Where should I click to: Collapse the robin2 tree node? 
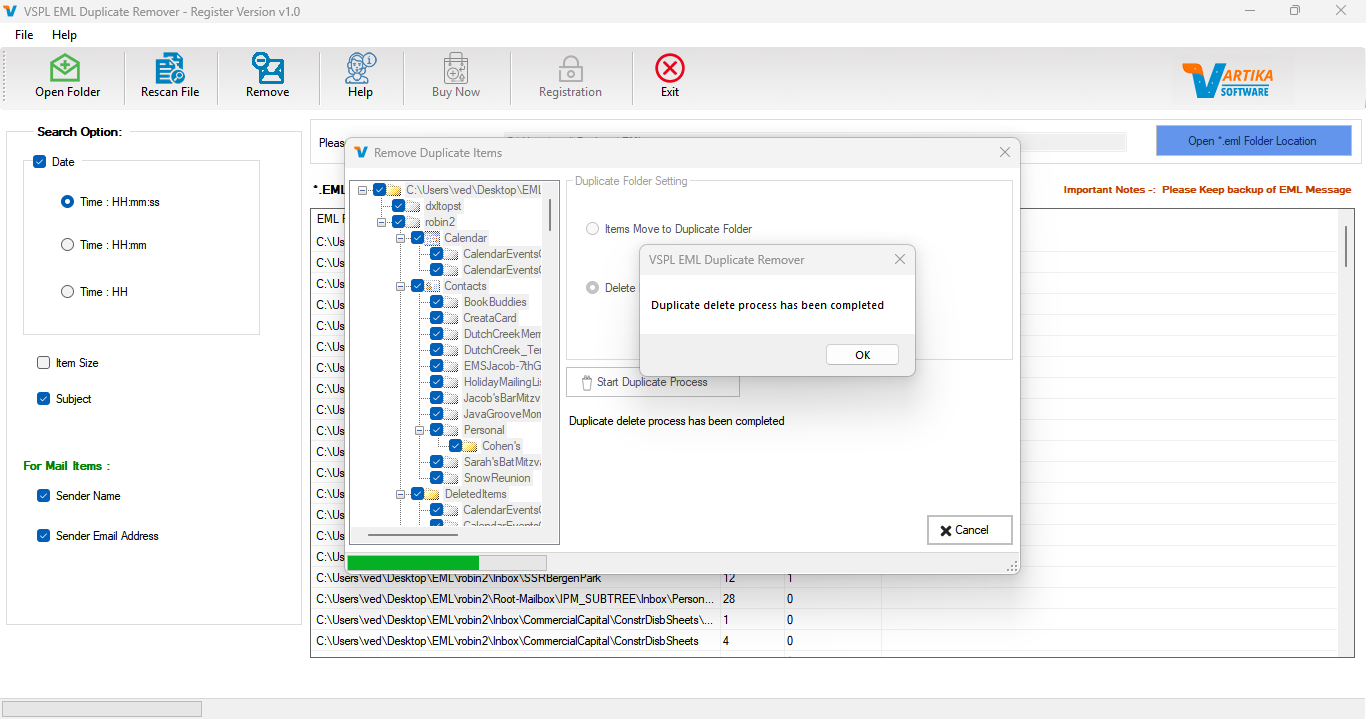click(382, 222)
